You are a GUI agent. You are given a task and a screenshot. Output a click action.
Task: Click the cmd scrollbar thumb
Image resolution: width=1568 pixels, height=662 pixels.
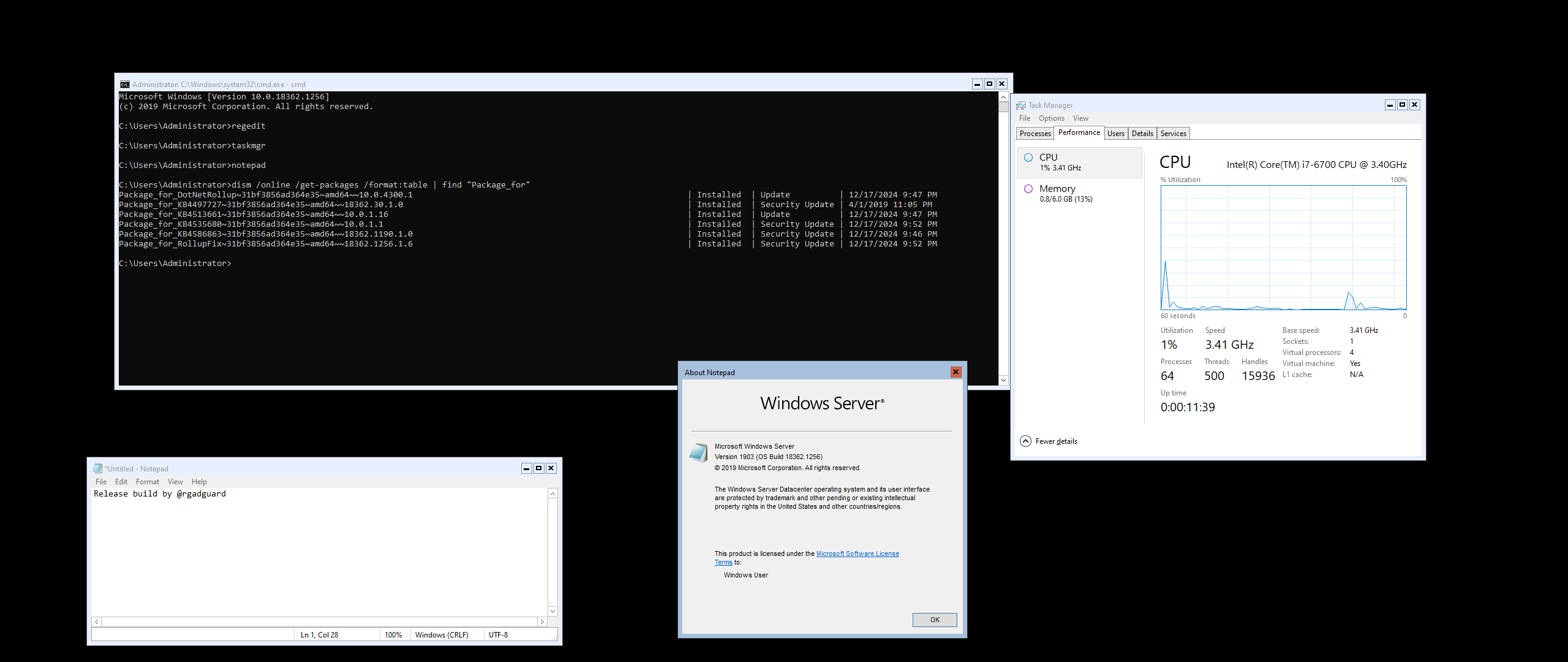click(1003, 107)
